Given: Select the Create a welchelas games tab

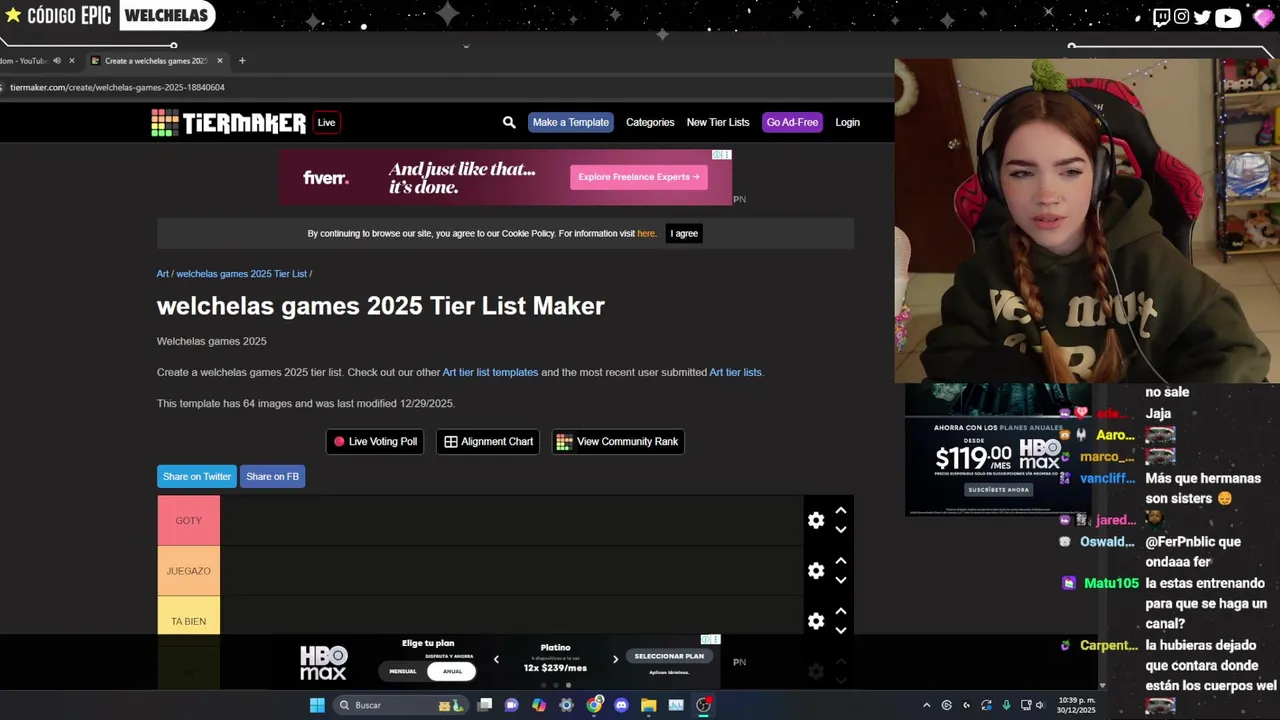Looking at the screenshot, I should click(155, 60).
